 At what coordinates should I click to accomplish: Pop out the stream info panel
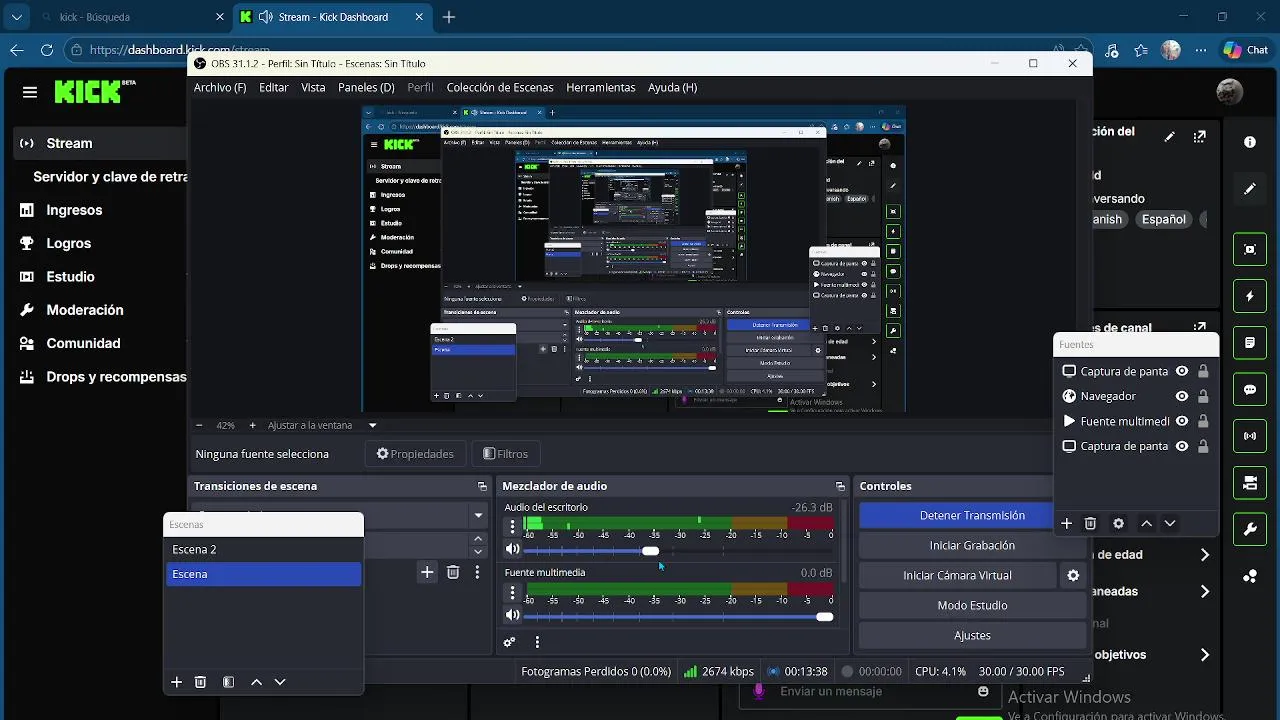[1201, 136]
